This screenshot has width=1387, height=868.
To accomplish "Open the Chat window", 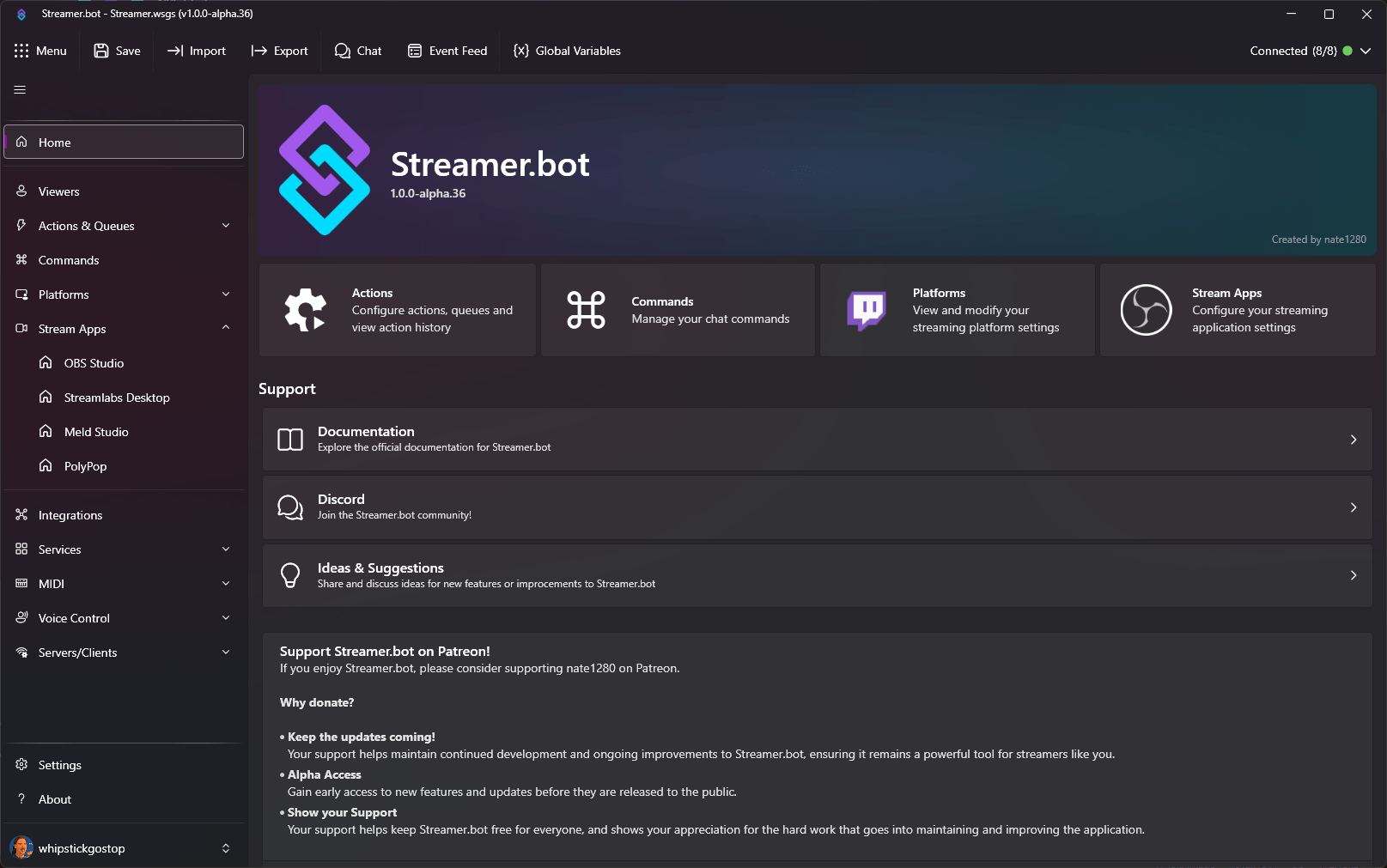I will click(x=358, y=51).
